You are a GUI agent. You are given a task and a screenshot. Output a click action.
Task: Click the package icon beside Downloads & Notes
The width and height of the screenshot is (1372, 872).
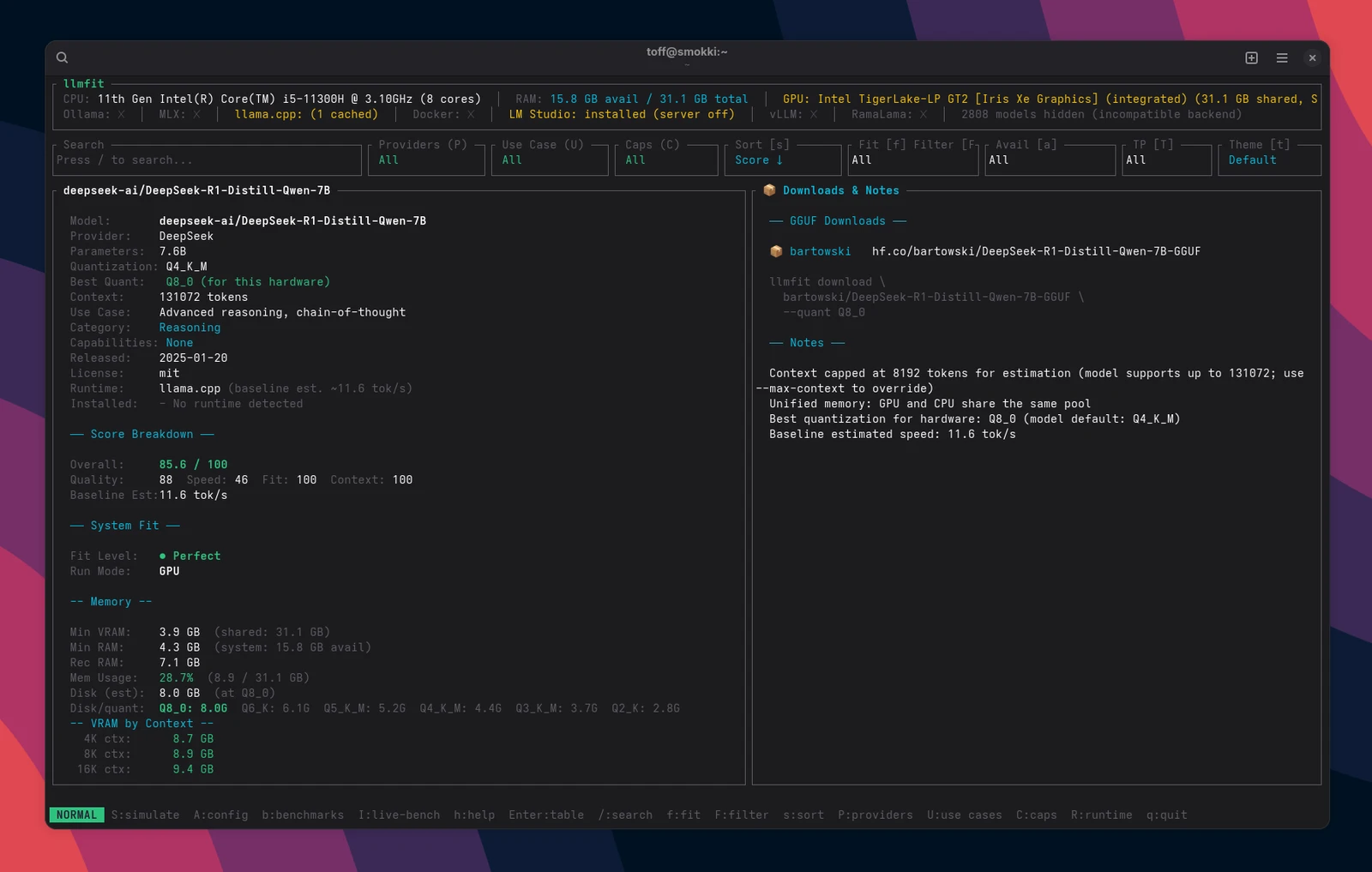click(769, 190)
